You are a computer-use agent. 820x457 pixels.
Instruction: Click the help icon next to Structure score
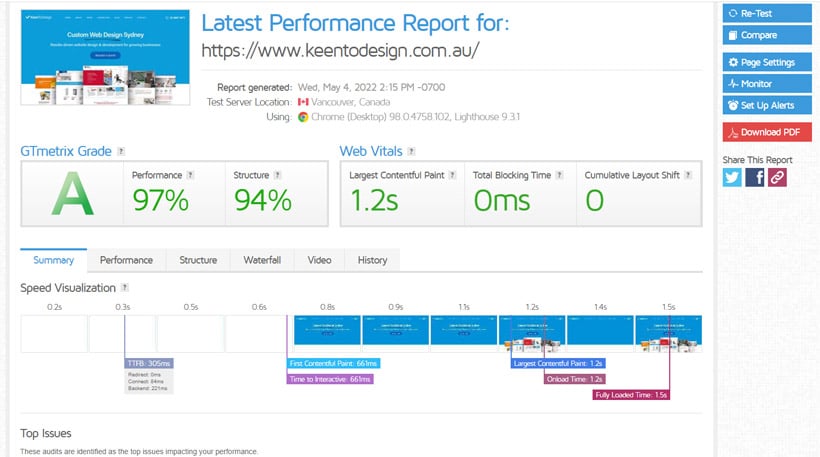click(278, 175)
